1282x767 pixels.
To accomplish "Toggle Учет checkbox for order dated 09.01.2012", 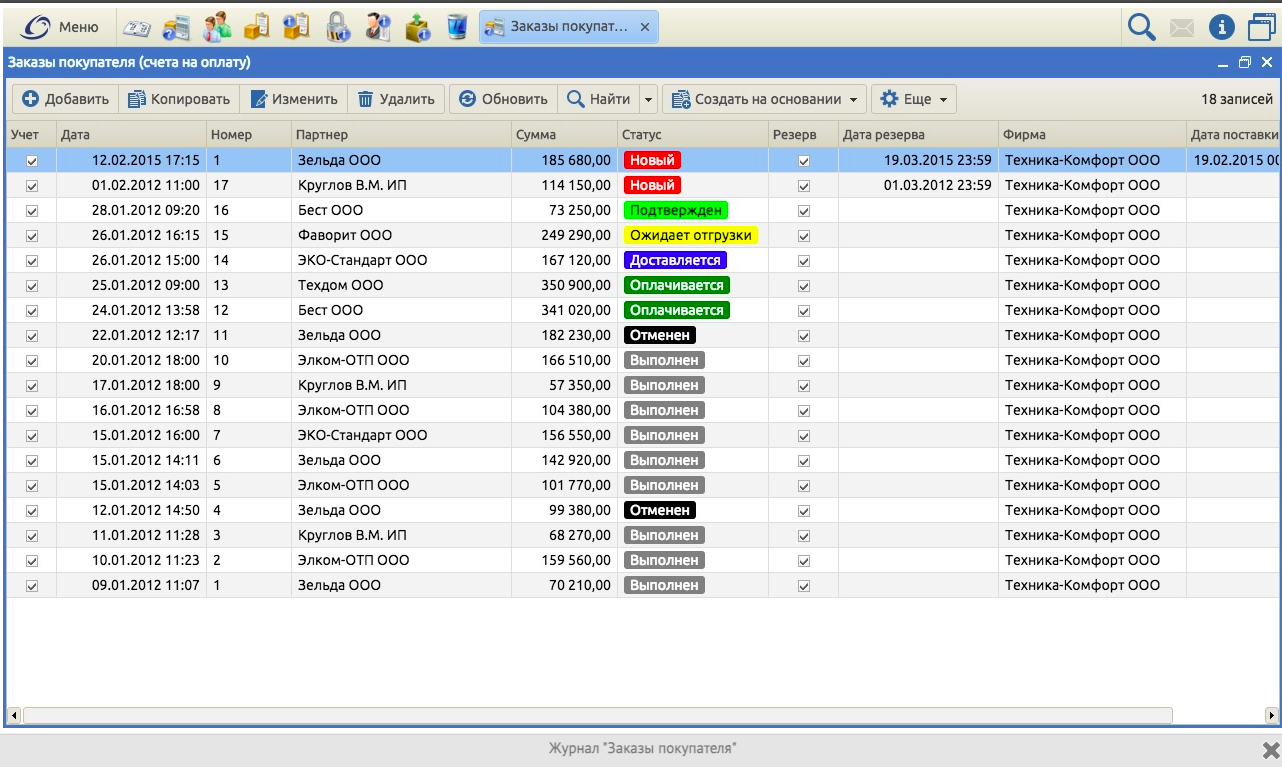I will pos(32,586).
